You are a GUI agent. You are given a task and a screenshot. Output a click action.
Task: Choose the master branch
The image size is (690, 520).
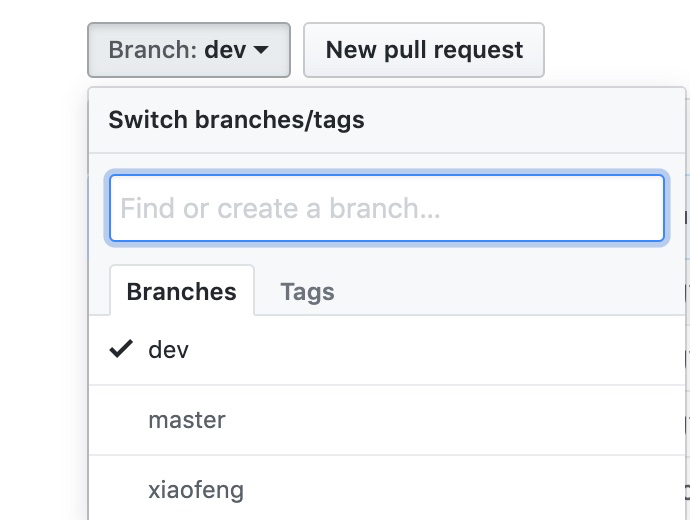(x=386, y=420)
